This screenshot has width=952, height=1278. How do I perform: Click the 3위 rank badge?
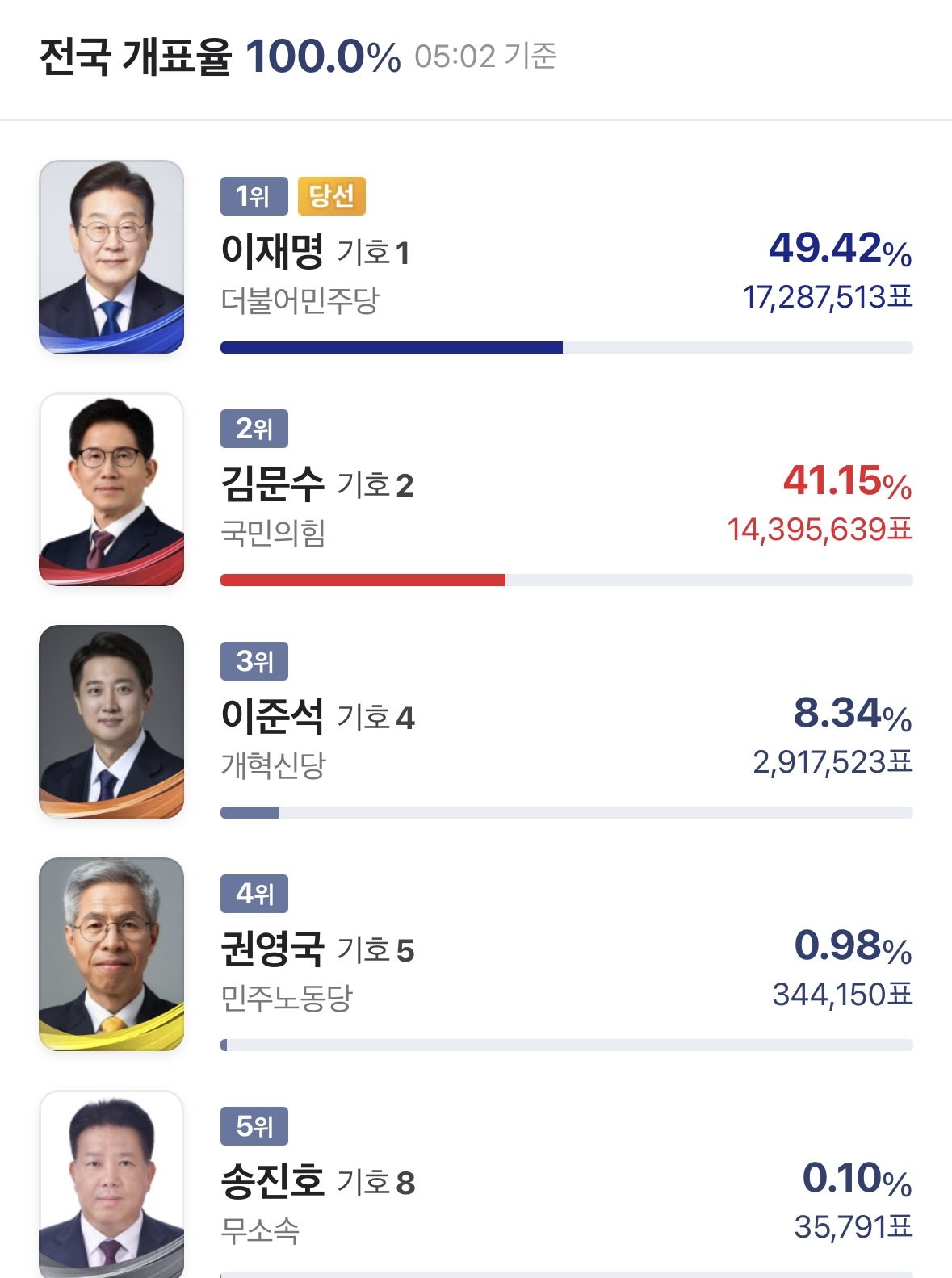(254, 661)
